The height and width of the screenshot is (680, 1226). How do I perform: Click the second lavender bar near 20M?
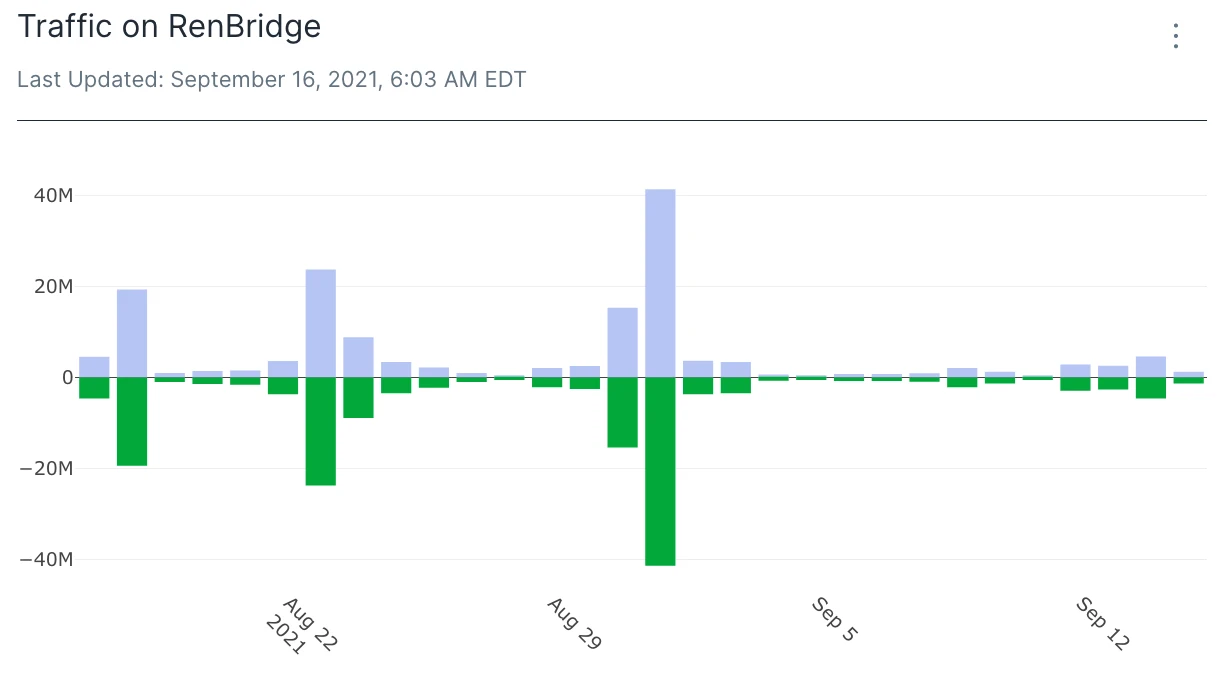click(132, 333)
